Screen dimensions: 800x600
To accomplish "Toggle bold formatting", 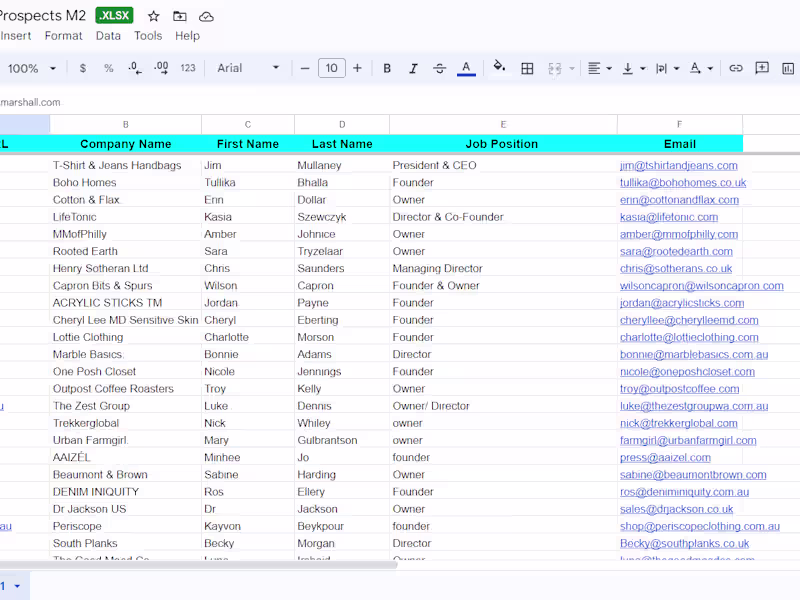I will pos(387,68).
